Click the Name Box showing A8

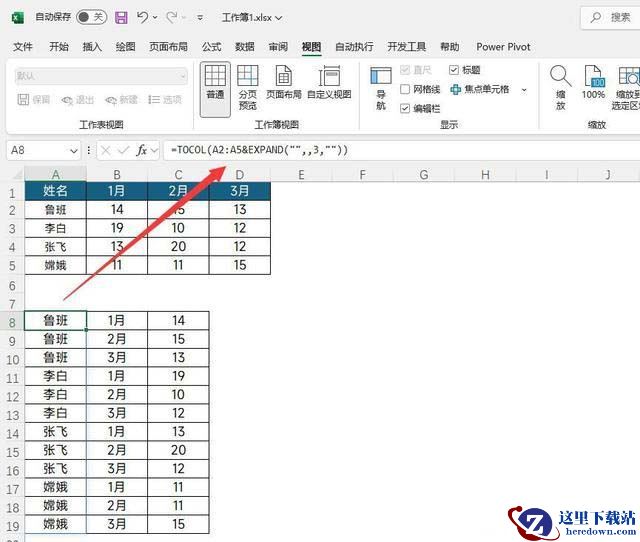pyautogui.click(x=38, y=150)
